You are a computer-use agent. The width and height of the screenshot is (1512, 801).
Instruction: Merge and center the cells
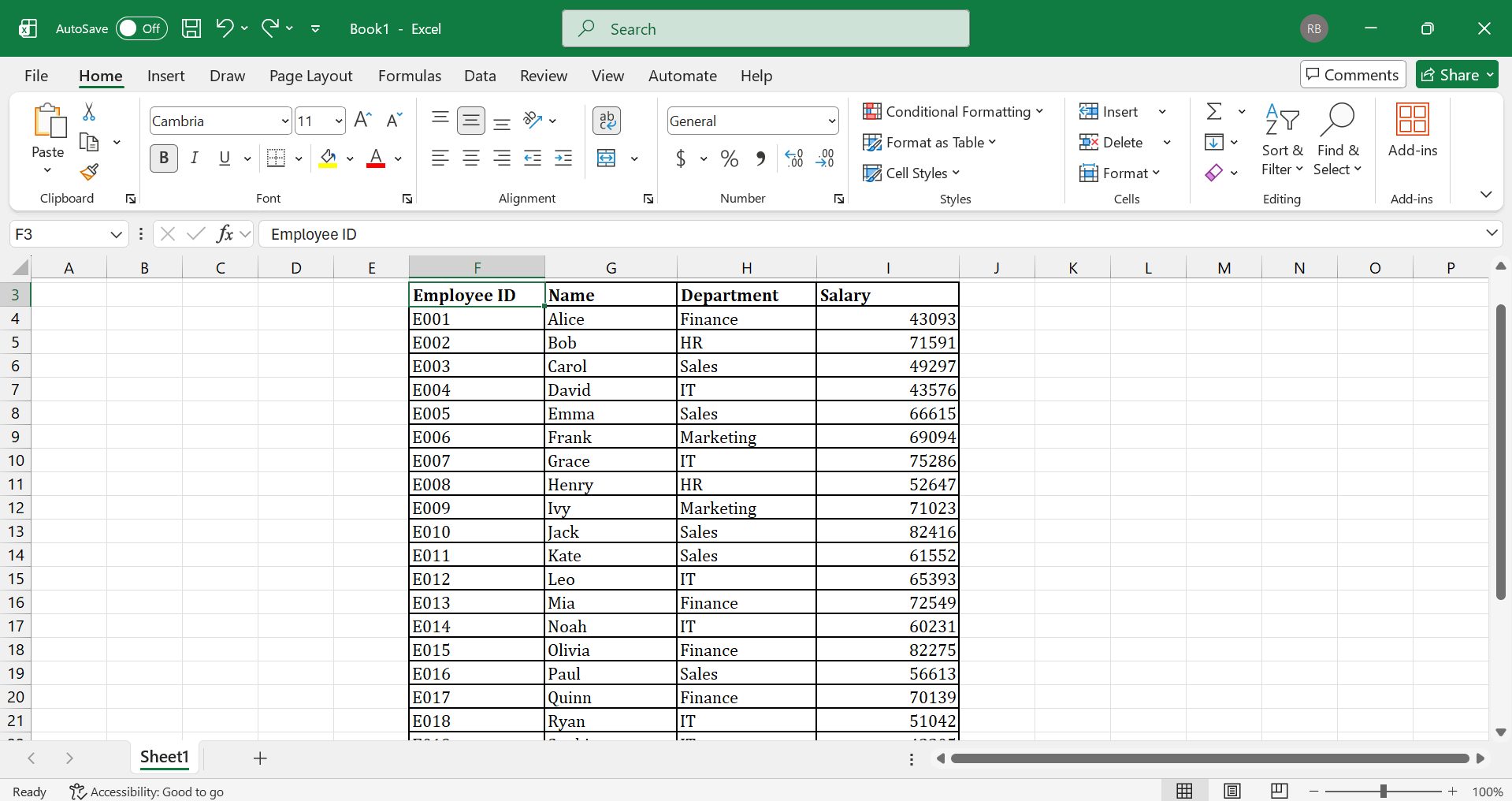pyautogui.click(x=607, y=158)
